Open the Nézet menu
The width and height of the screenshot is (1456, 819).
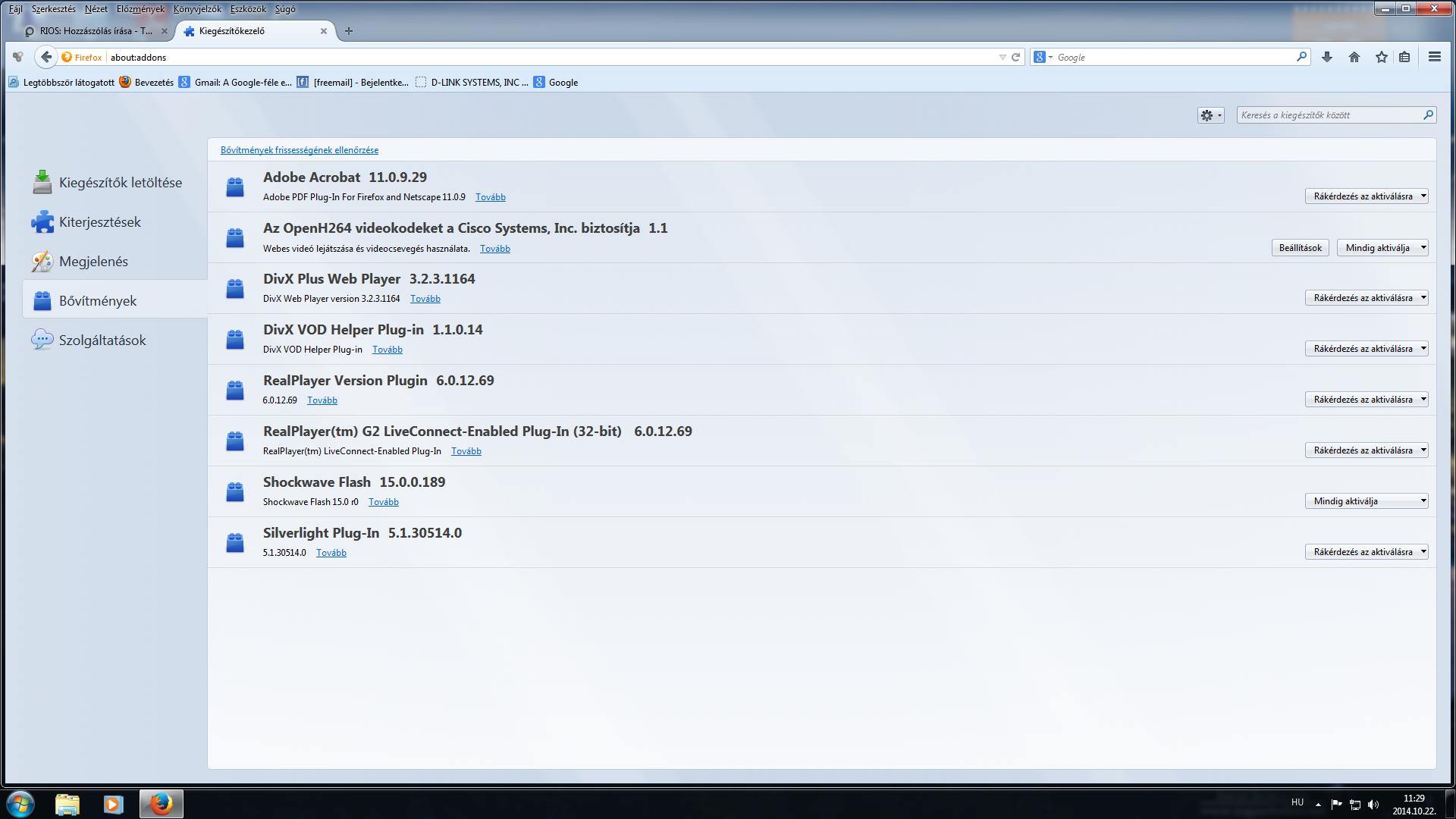(96, 9)
